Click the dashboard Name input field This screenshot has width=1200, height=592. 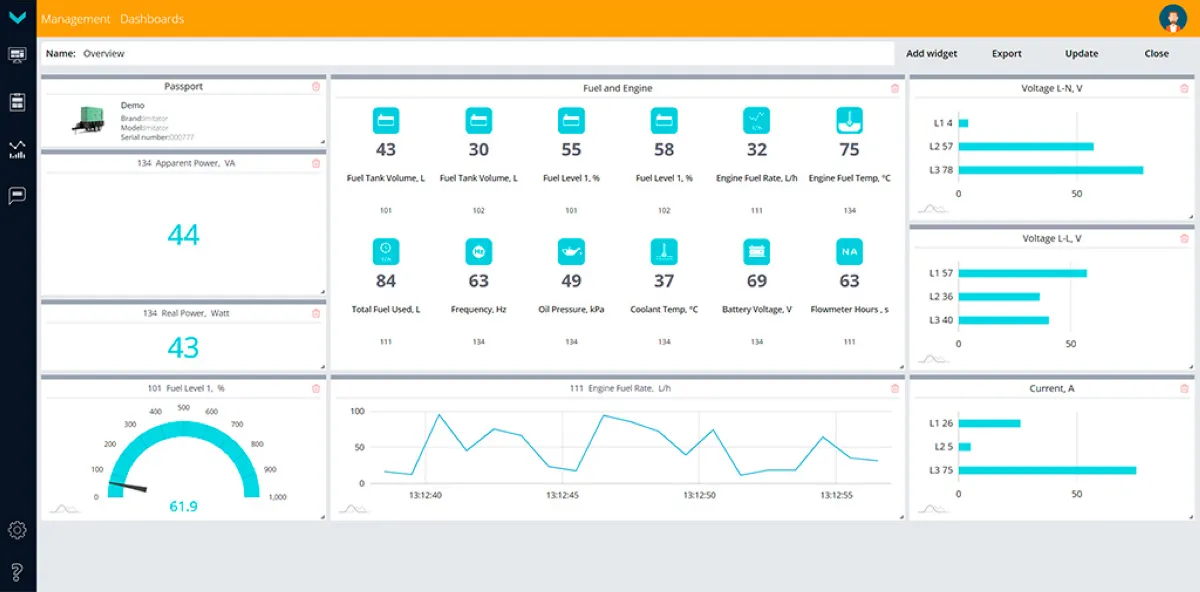coord(480,54)
